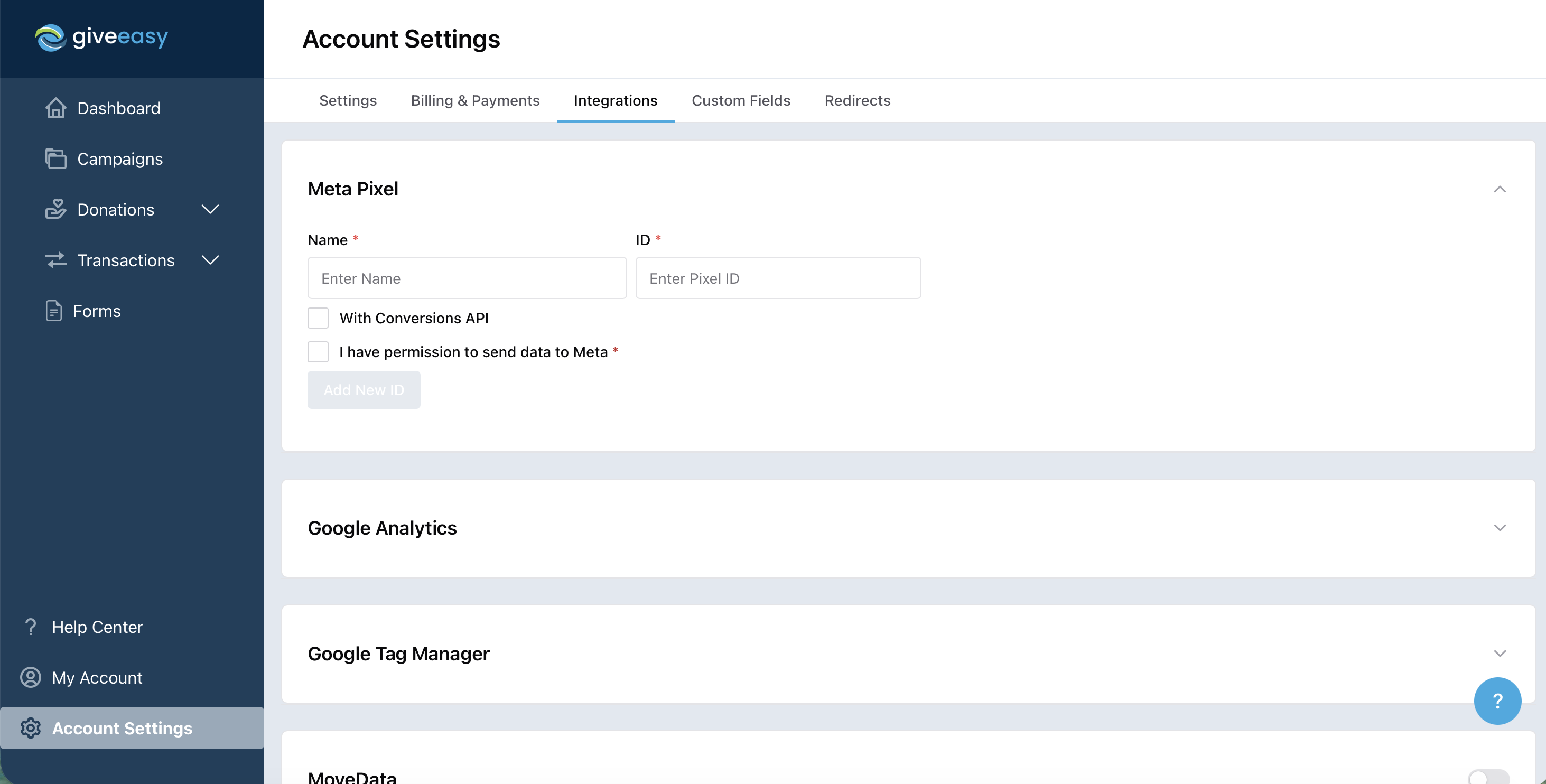1546x784 pixels.
Task: Expand the Google Tag Manager section
Action: pyautogui.click(x=1500, y=654)
